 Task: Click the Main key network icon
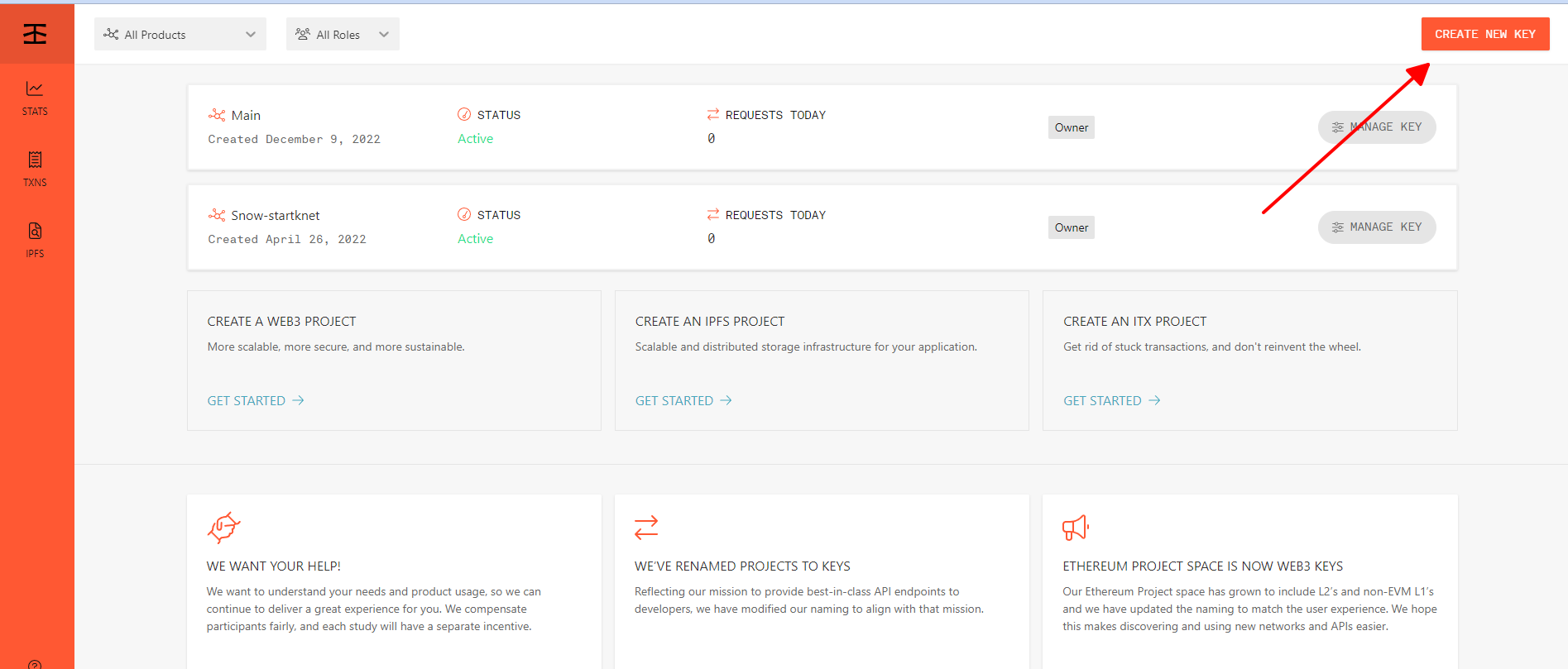point(217,115)
